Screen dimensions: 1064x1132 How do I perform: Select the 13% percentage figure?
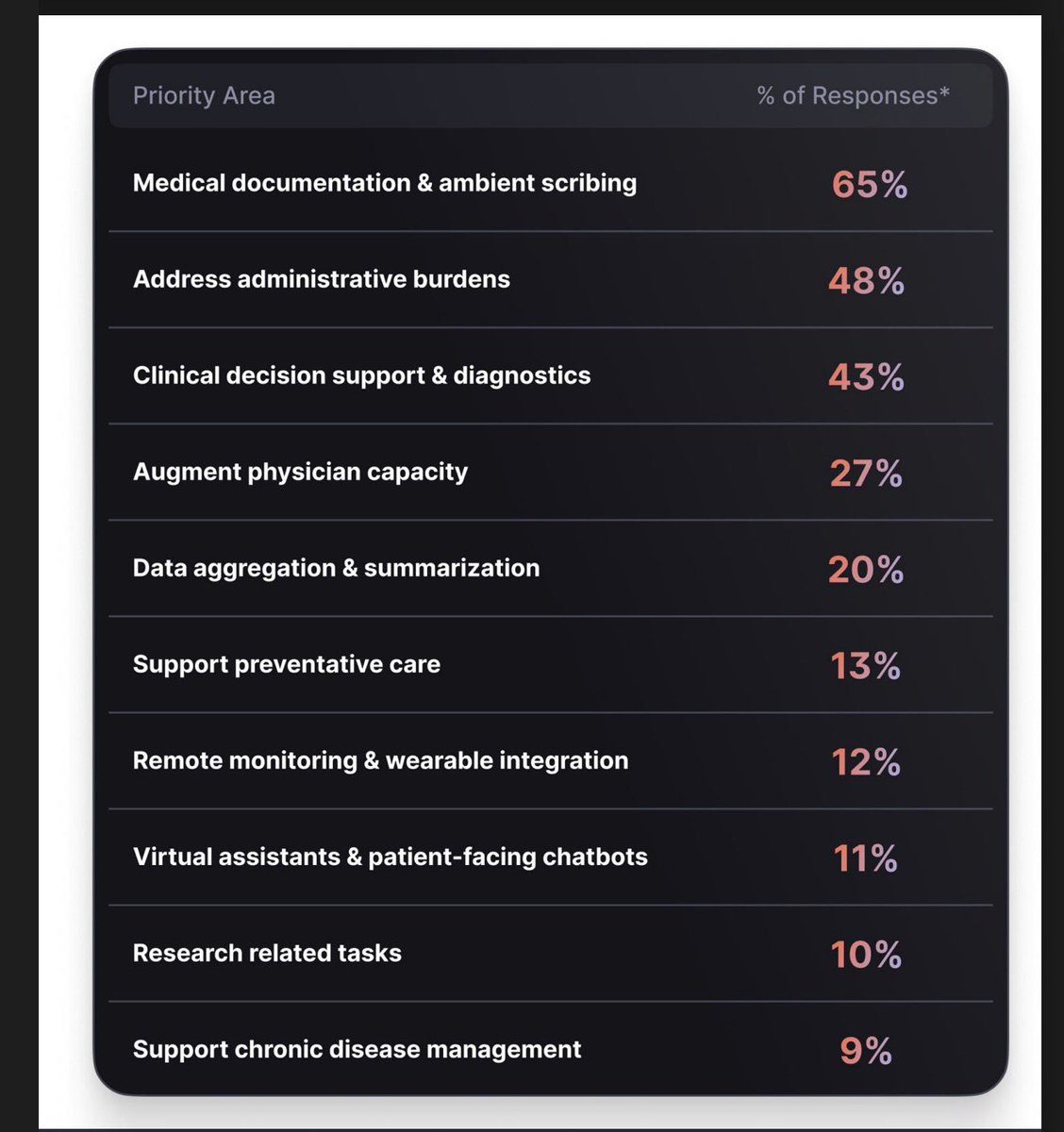coord(866,666)
